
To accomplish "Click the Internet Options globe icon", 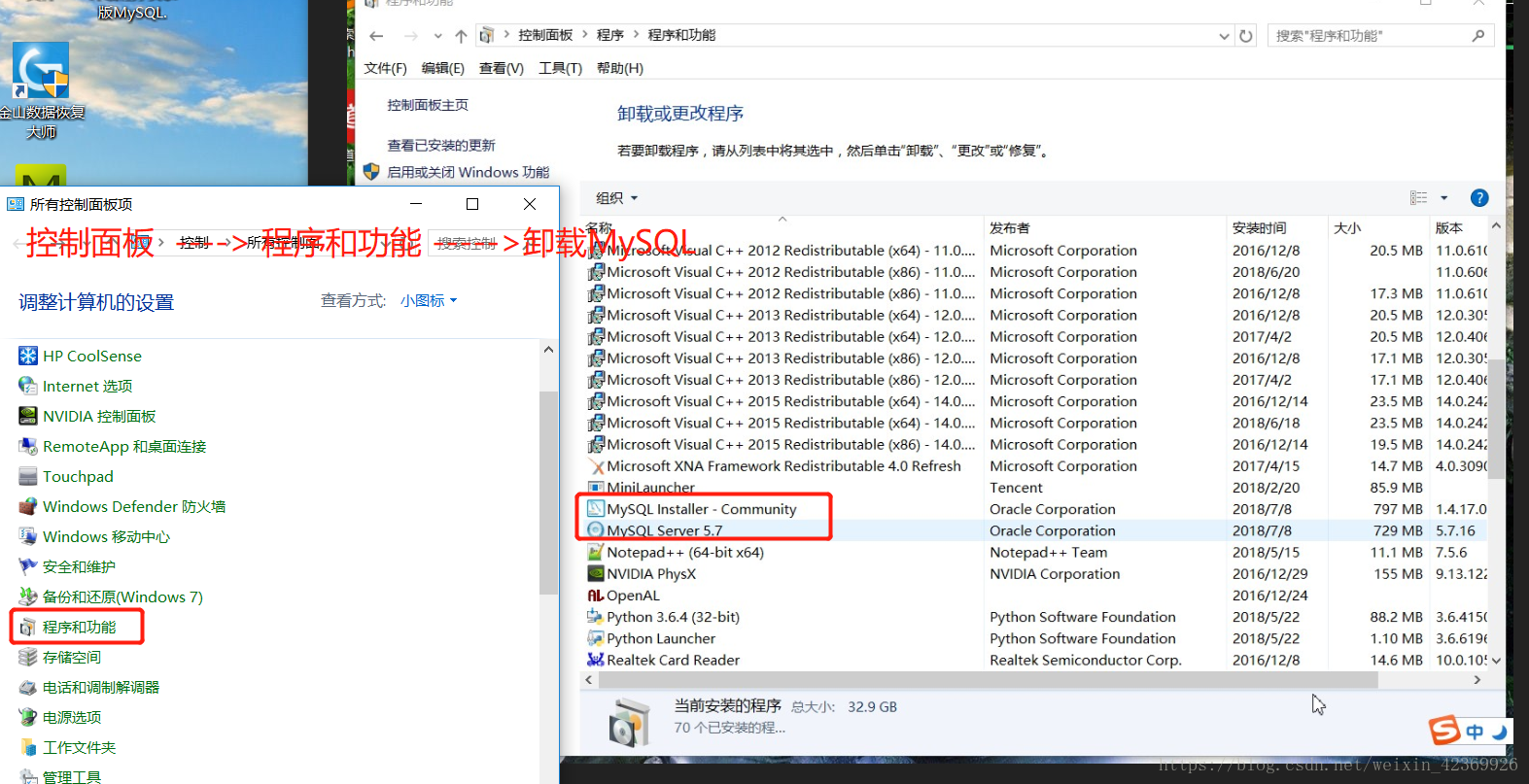I will point(28,386).
